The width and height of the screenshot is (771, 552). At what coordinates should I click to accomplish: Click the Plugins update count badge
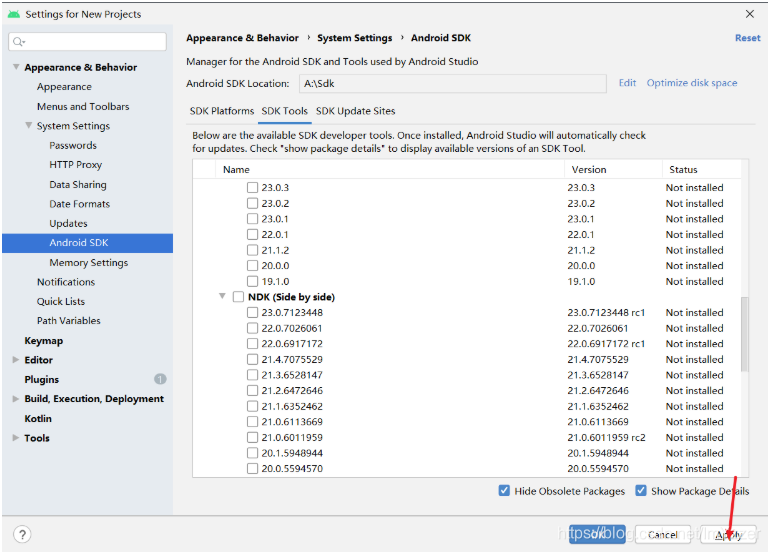(x=160, y=379)
